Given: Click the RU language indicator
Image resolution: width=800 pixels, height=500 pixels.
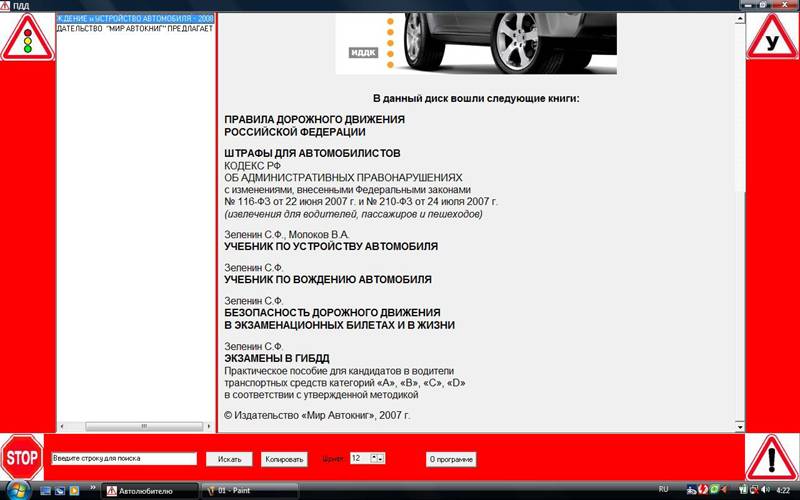Looking at the screenshot, I should coord(663,489).
